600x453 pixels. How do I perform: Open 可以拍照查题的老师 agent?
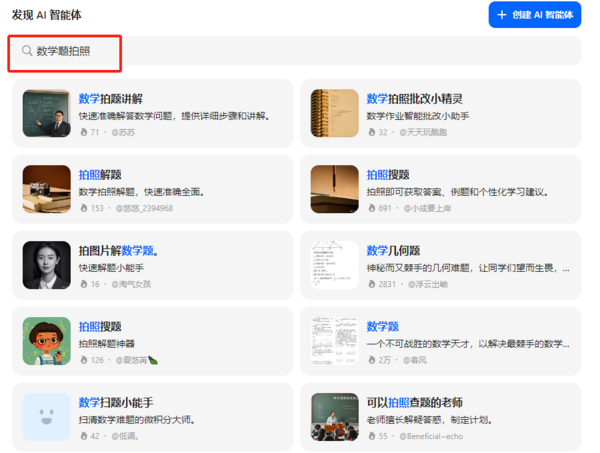440,417
